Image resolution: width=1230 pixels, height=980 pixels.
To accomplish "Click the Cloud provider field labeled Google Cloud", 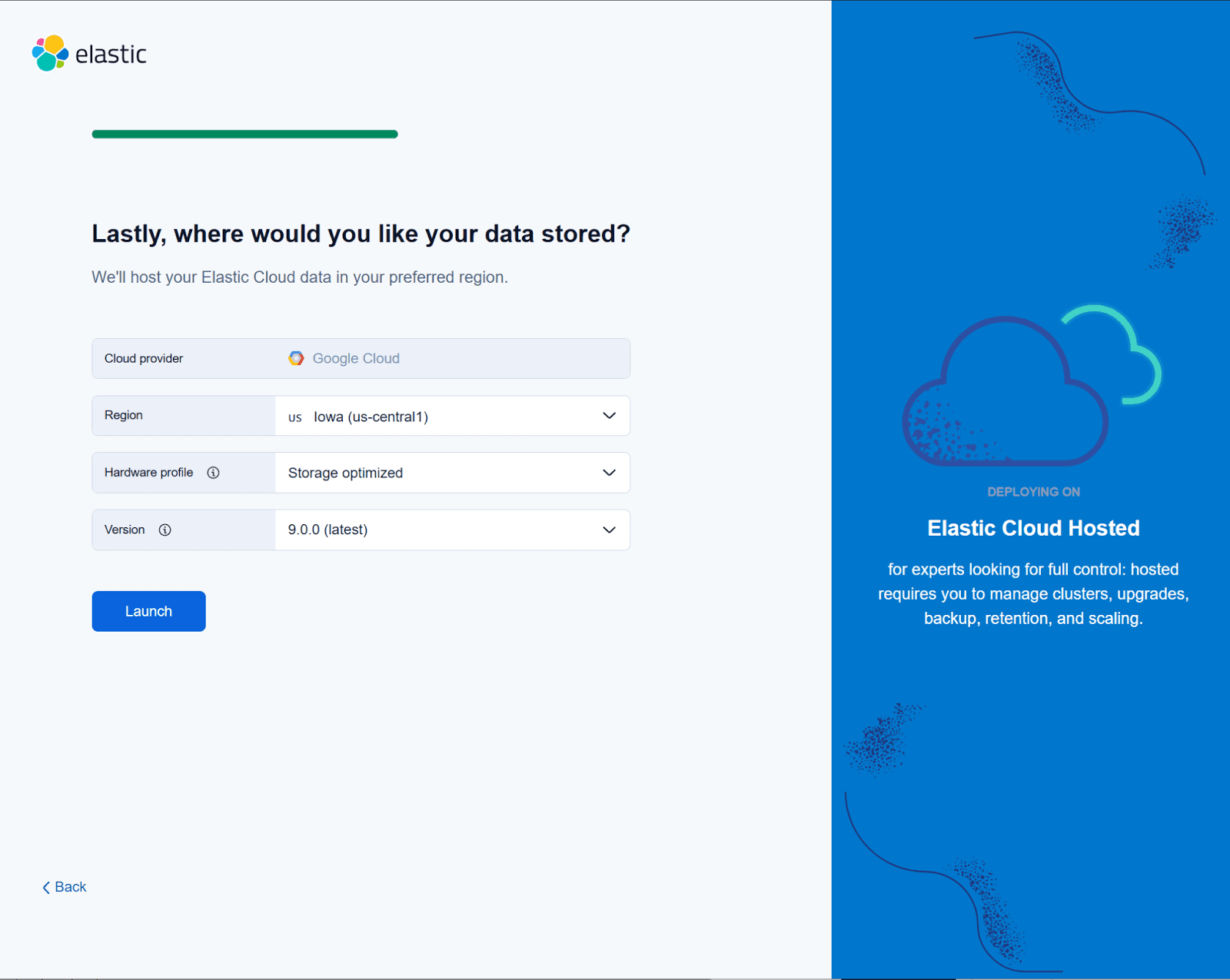I will click(x=361, y=357).
